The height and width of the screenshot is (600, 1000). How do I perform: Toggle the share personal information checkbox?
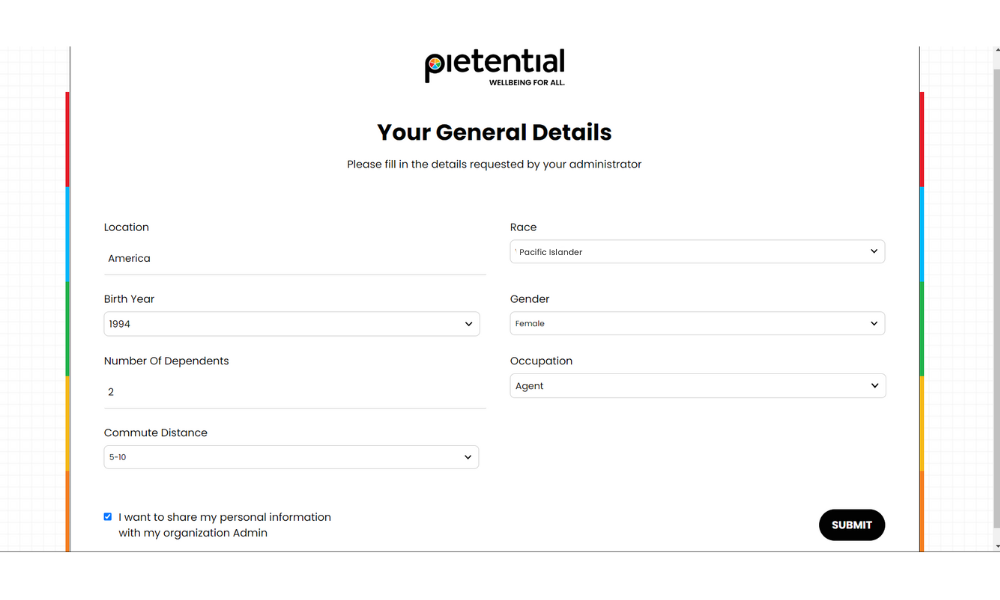click(108, 517)
